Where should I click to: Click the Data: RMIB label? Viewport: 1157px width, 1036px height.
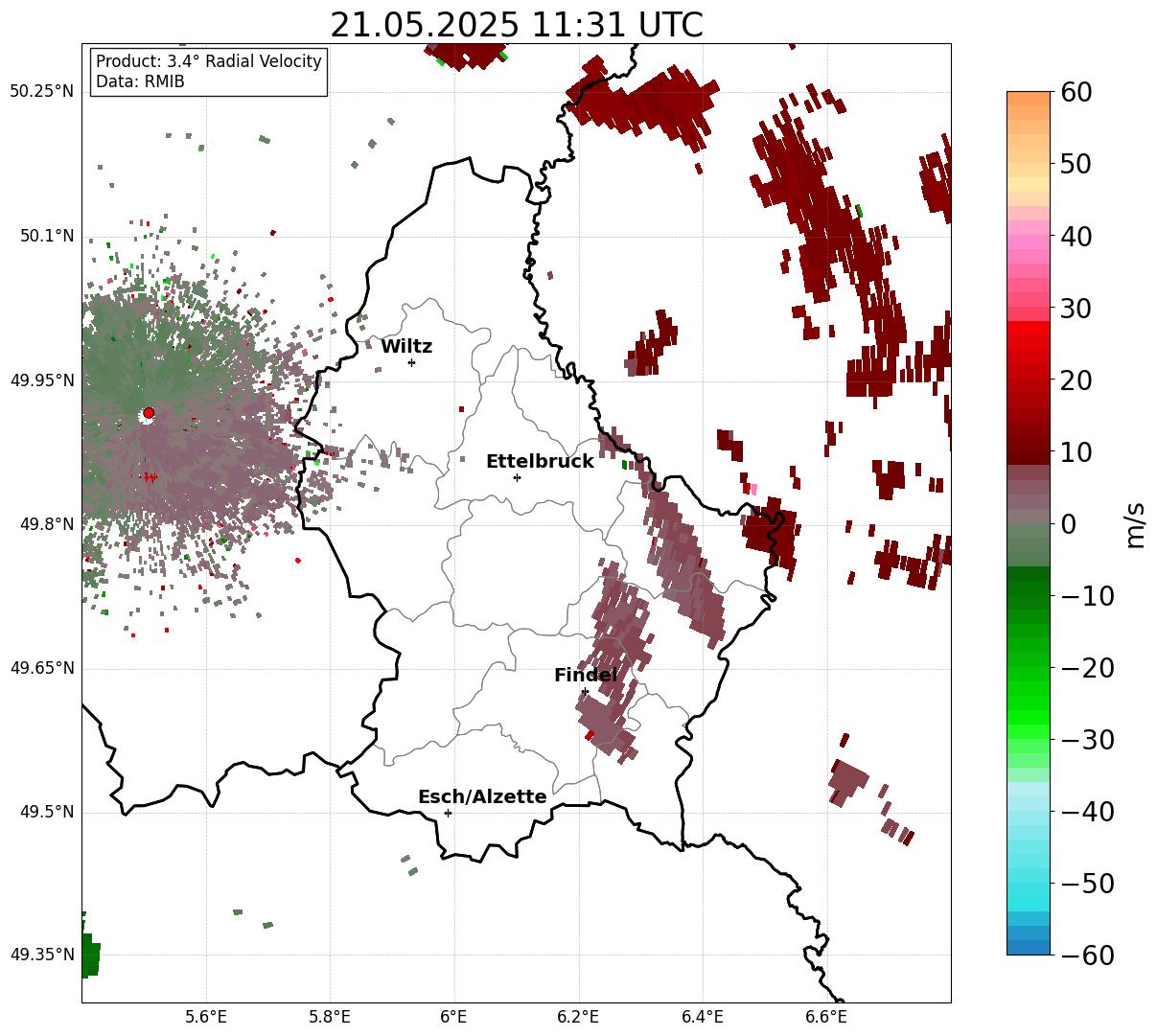click(140, 82)
